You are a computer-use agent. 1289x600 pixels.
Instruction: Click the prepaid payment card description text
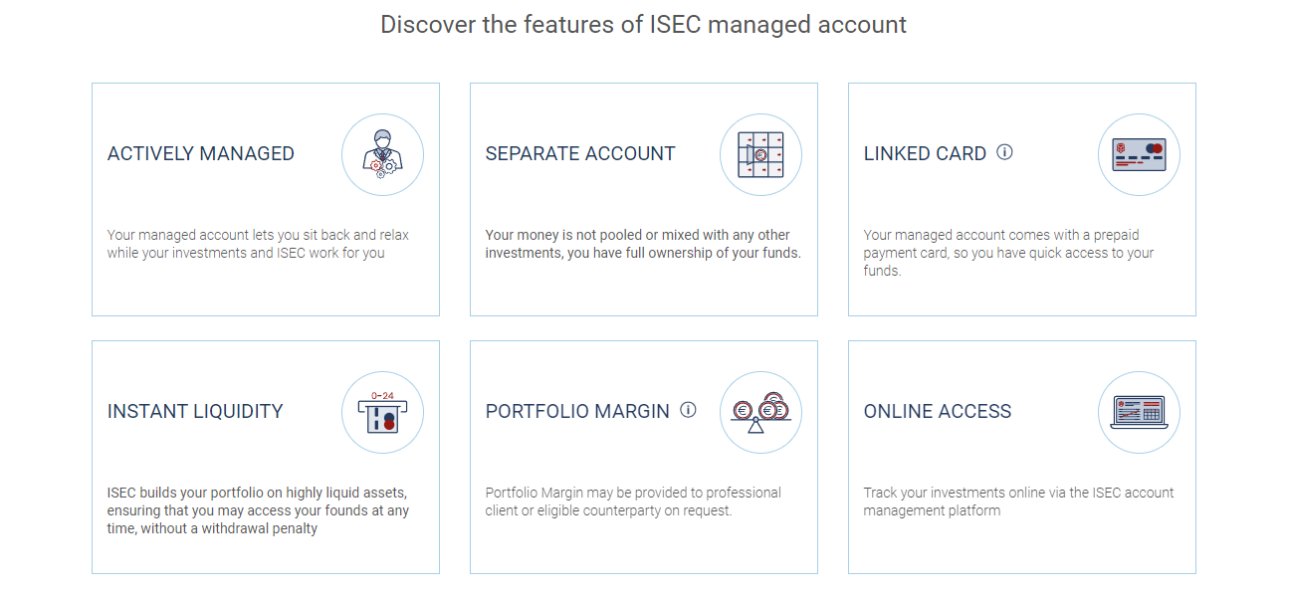pyautogui.click(x=1009, y=253)
